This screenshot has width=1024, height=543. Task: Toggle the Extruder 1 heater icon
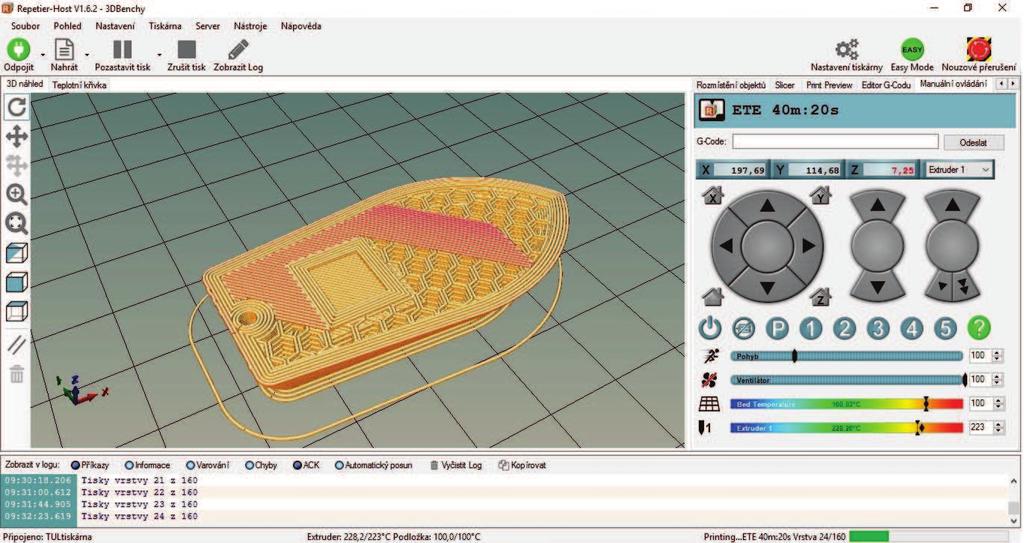pyautogui.click(x=705, y=428)
